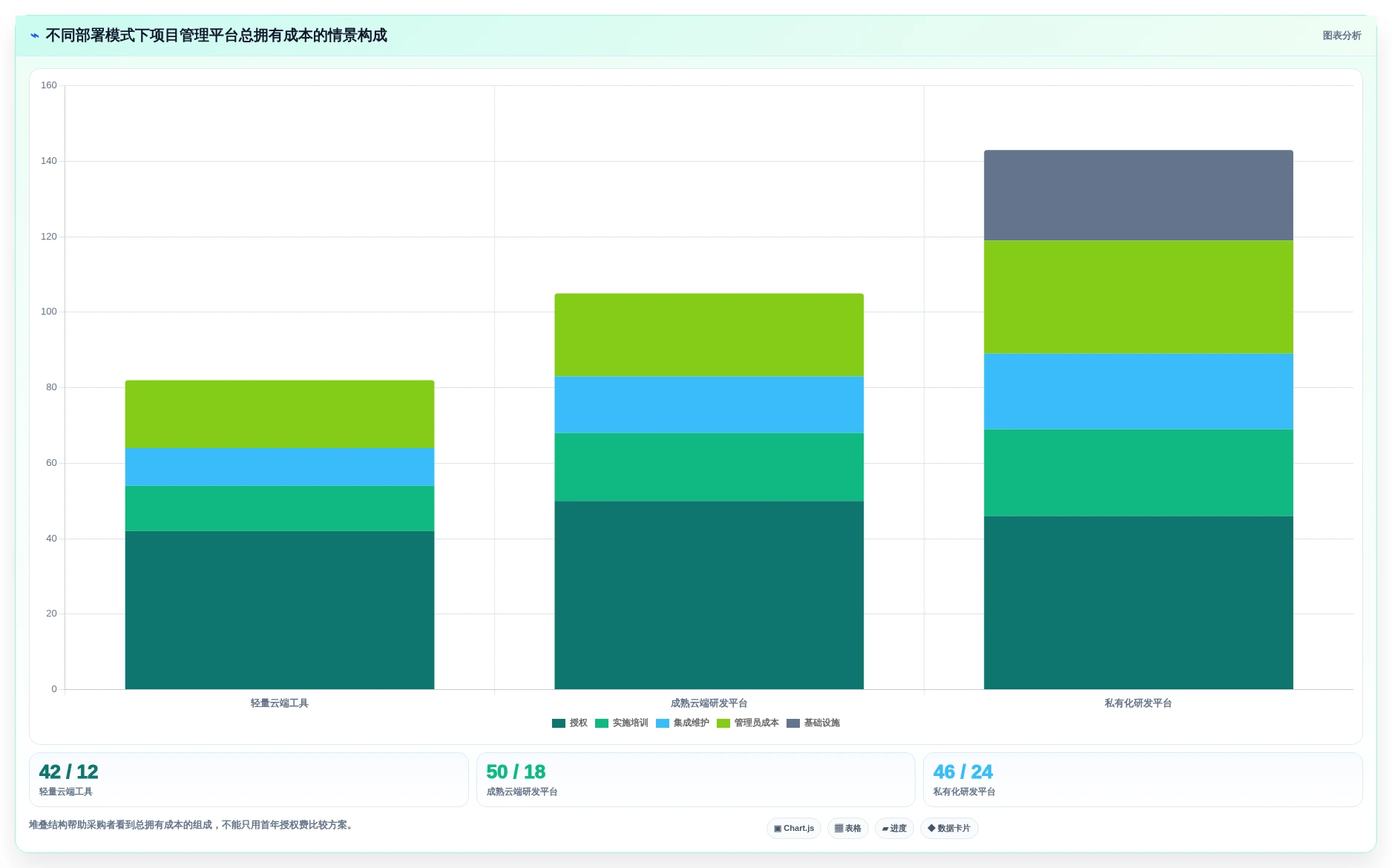Image resolution: width=1392 pixels, height=868 pixels.
Task: Toggle the 实施培训 legend item
Action: coord(622,723)
